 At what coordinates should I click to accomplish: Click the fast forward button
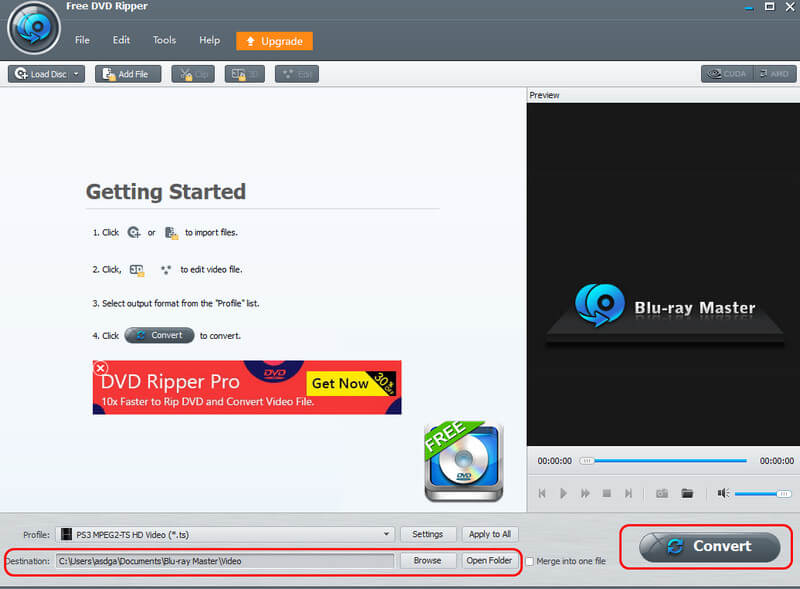click(x=585, y=493)
